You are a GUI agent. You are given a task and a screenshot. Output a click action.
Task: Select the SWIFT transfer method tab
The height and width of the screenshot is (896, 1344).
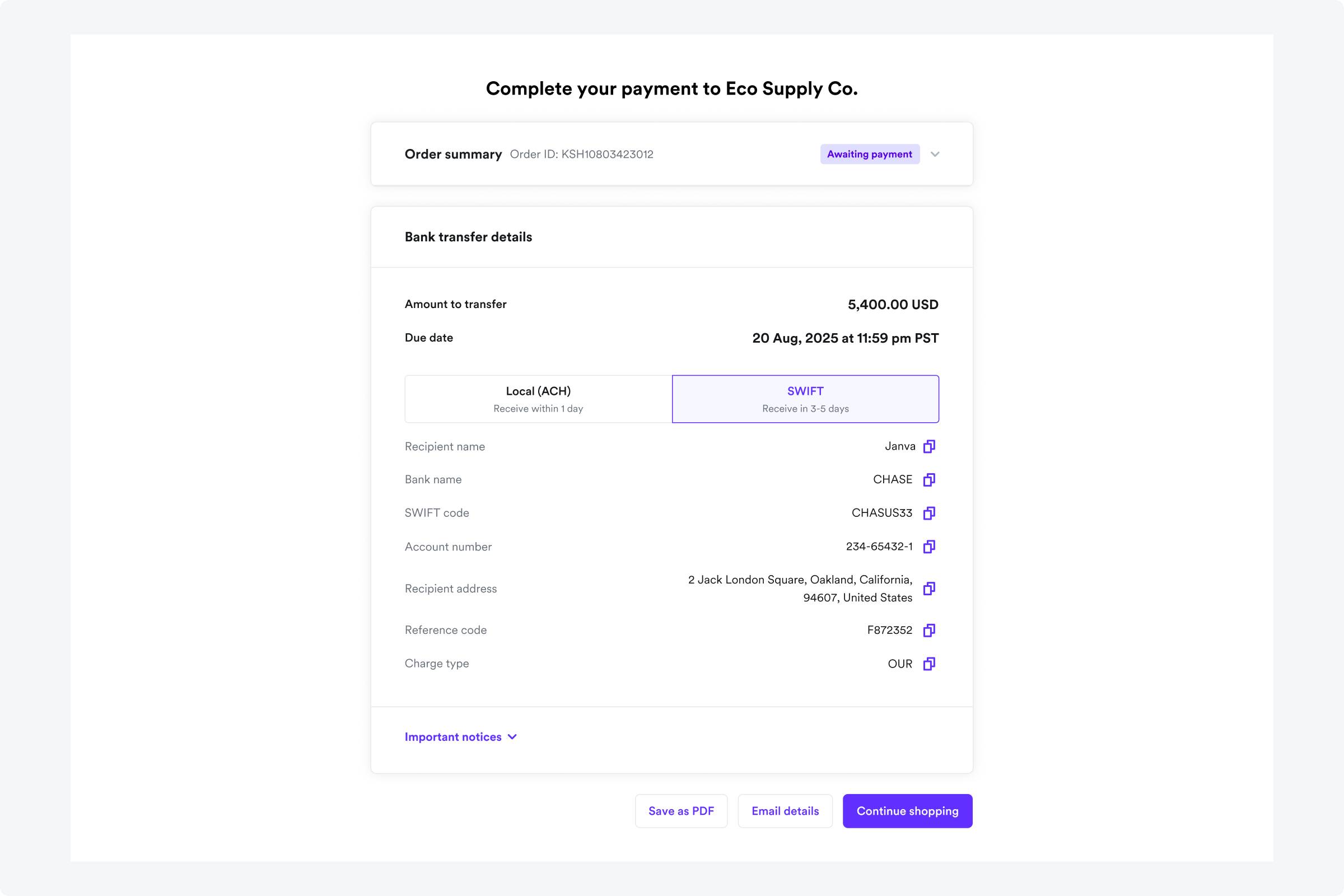coord(805,398)
